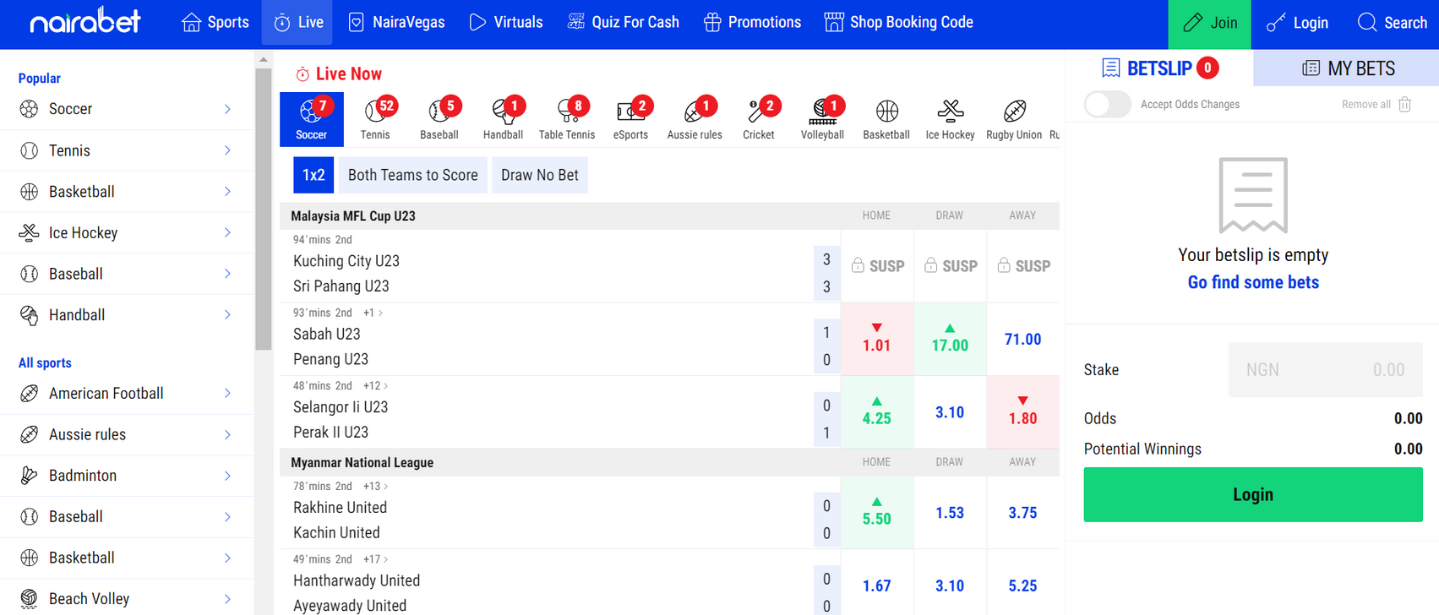Expand American Football chevron
1439x615 pixels.
(x=228, y=393)
